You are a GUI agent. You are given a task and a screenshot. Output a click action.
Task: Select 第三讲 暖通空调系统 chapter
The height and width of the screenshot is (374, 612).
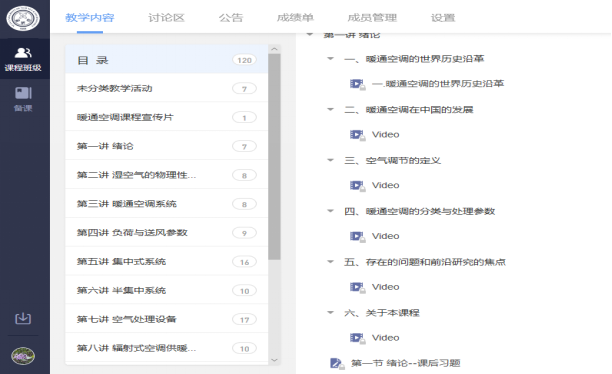(x=167, y=204)
